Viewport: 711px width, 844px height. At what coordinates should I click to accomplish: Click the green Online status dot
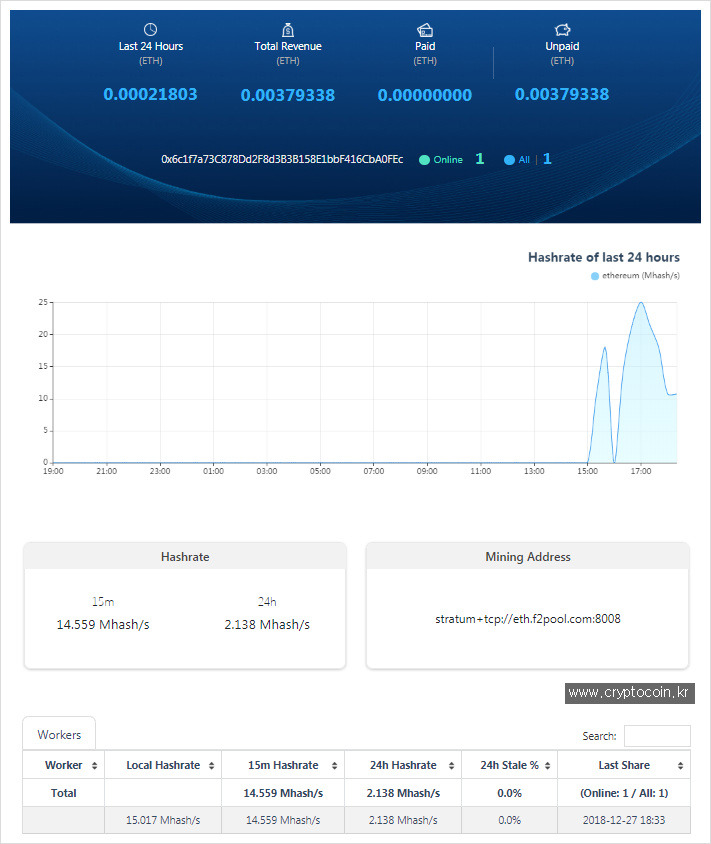(x=424, y=160)
